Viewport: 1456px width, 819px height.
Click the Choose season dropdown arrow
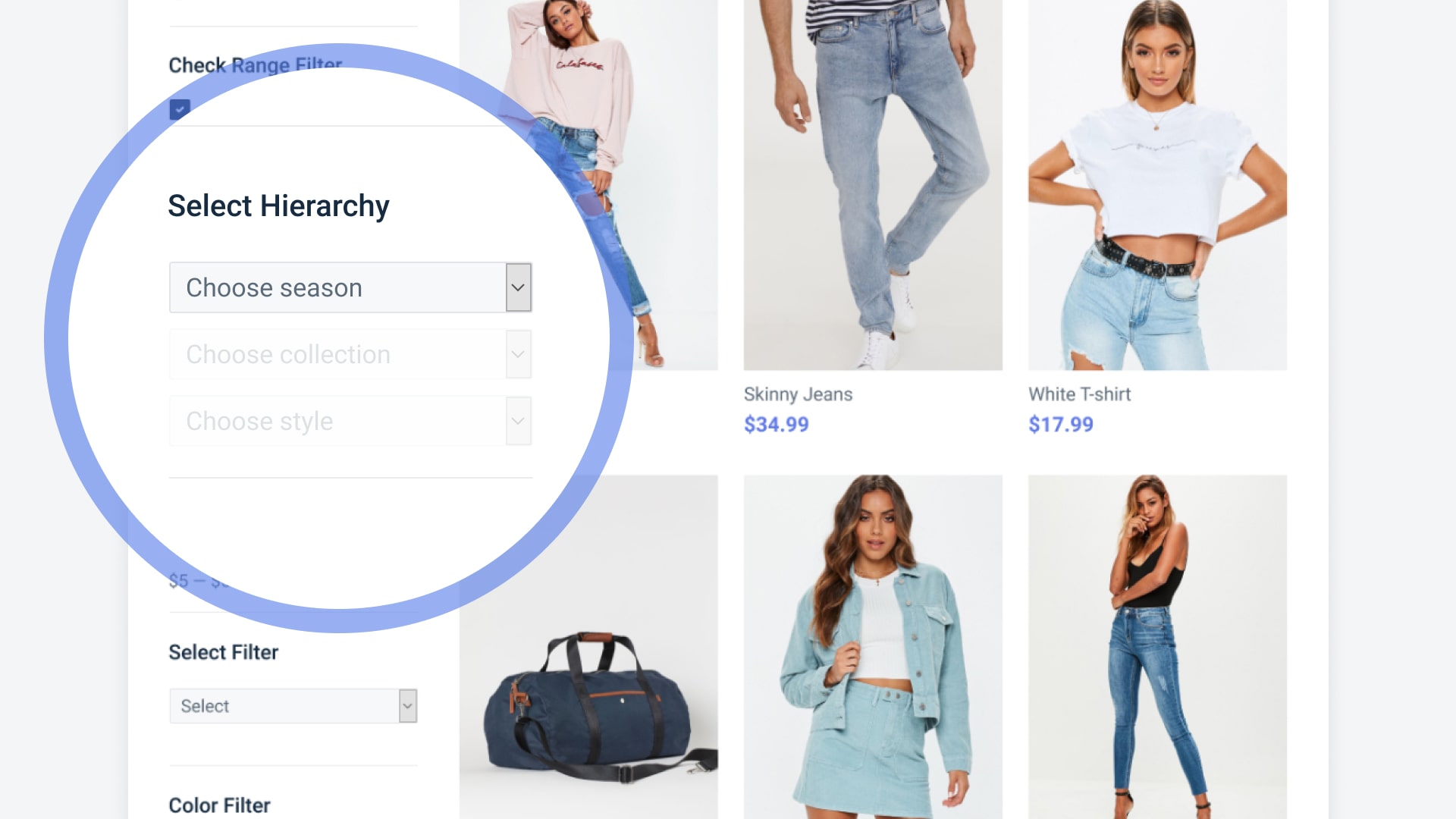click(x=519, y=287)
